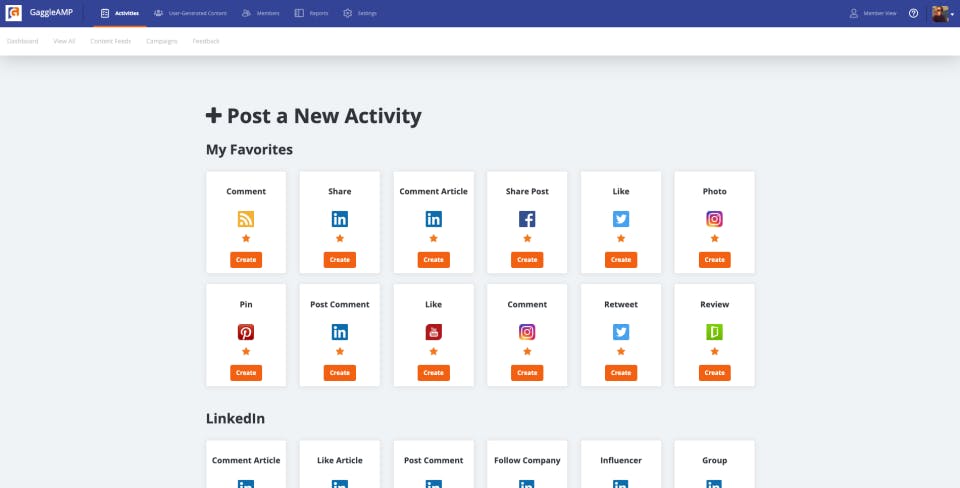
Task: Click the Glassdoor icon on the Review card
Action: 714,332
